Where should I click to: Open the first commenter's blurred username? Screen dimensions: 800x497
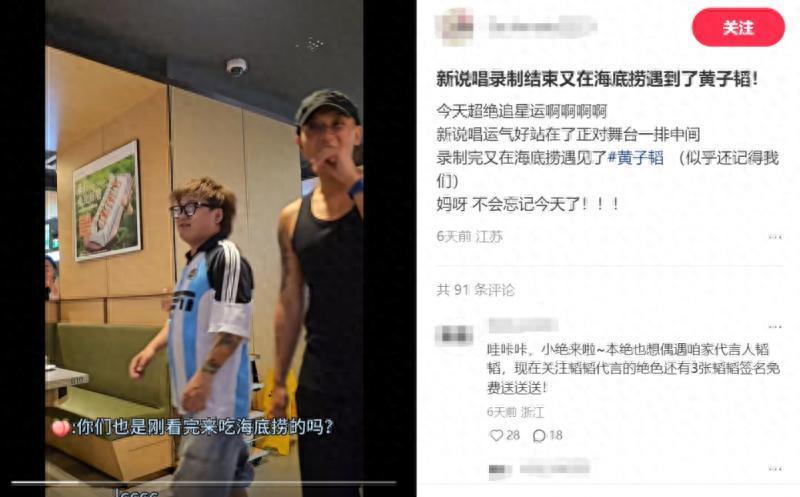click(523, 325)
